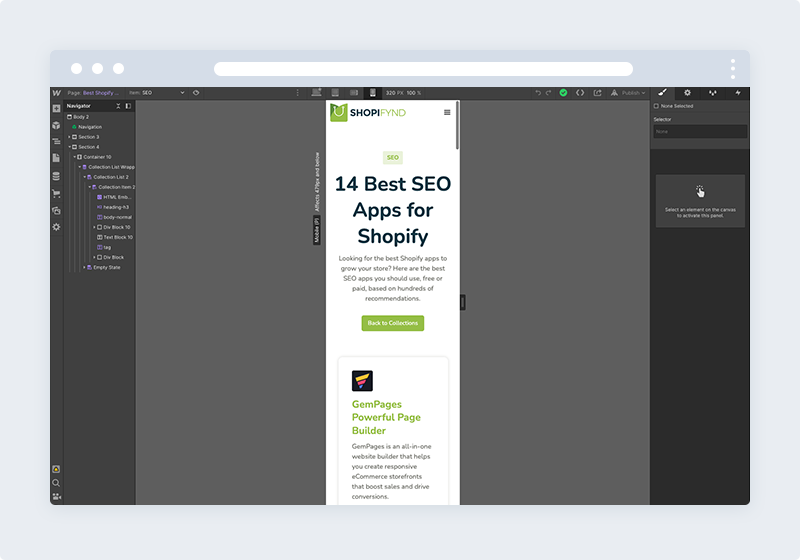
Task: Pin the Navigator panel
Action: [x=128, y=106]
